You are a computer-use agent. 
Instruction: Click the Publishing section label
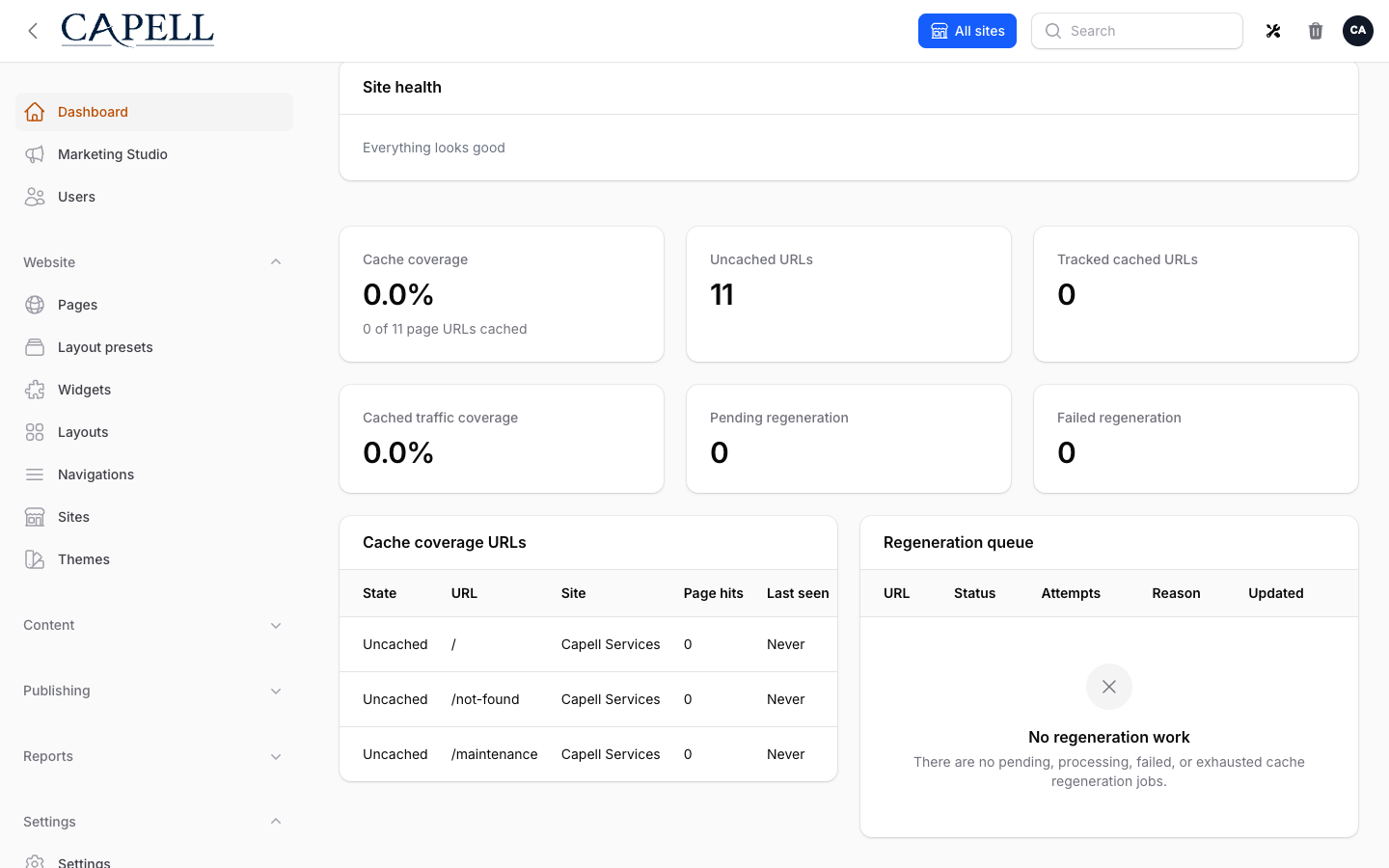pos(57,691)
